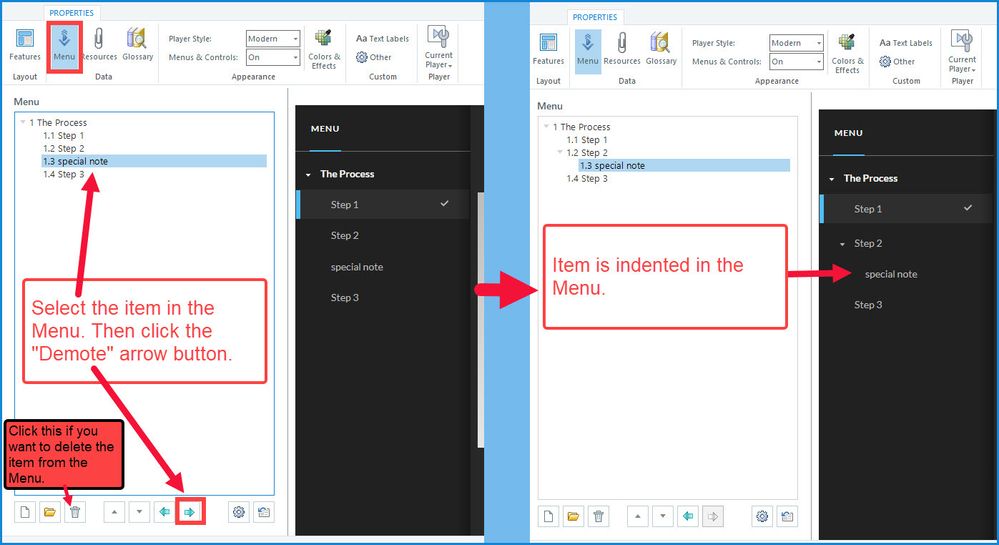This screenshot has width=999, height=545.
Task: Open menu options gear in right screenshot
Action: point(762,516)
